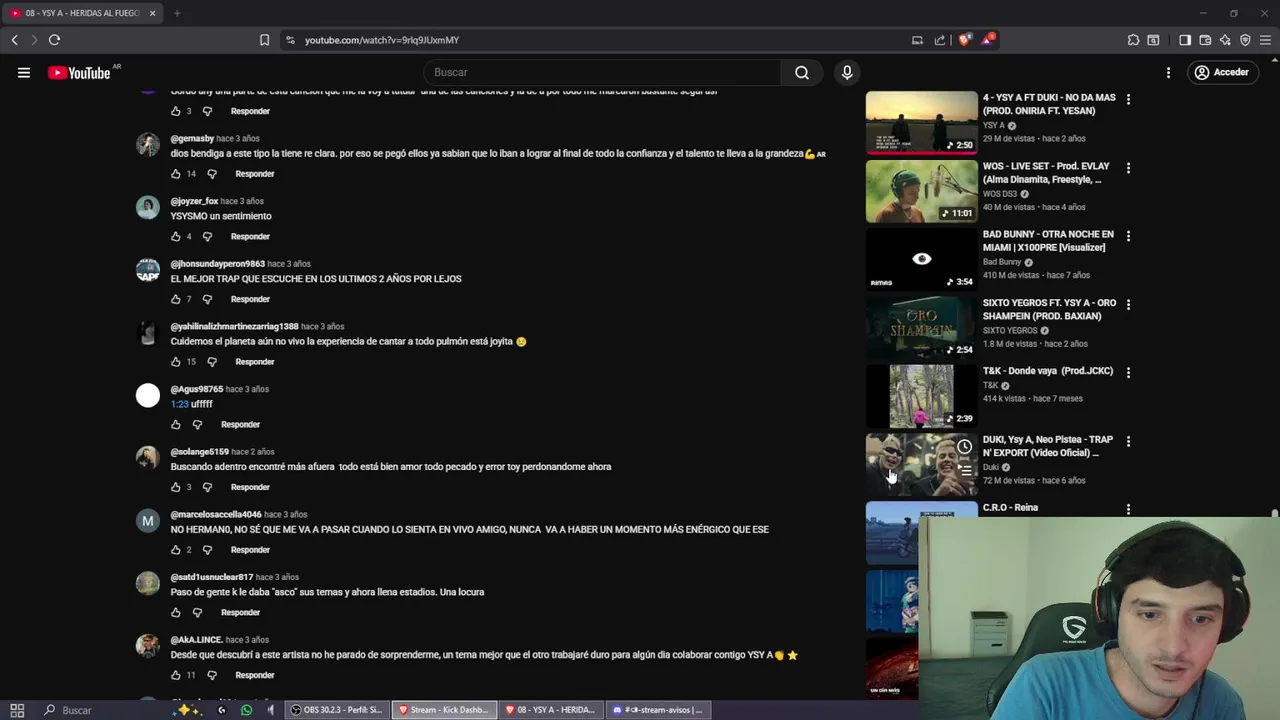Go to the YouTube home logo
Image resolution: width=1280 pixels, height=720 pixels.
pyautogui.click(x=80, y=72)
